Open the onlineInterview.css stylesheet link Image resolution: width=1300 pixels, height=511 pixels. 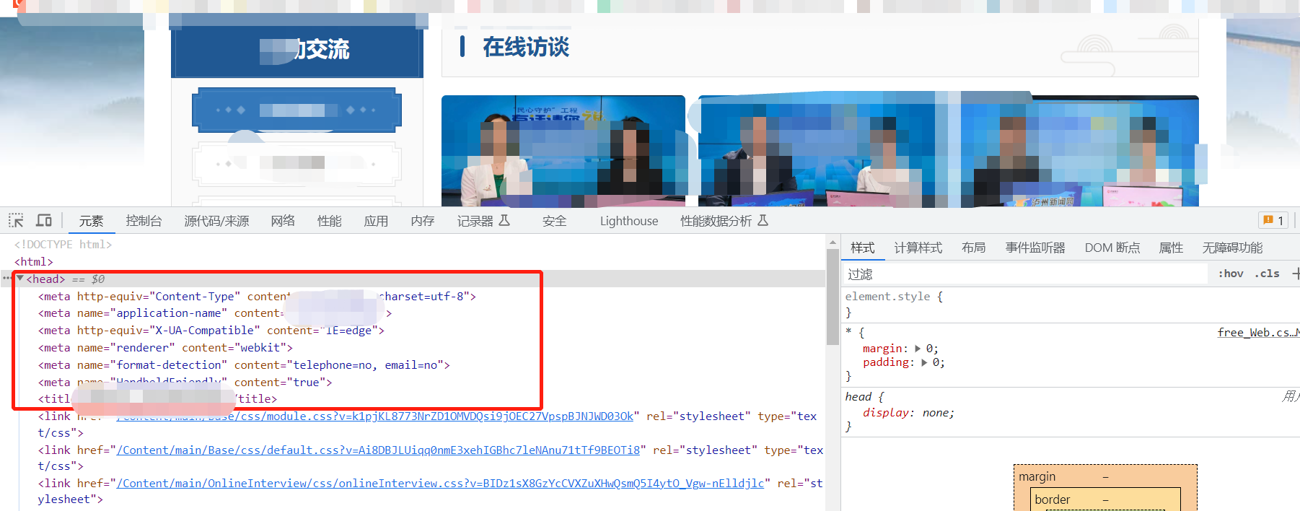(x=441, y=483)
